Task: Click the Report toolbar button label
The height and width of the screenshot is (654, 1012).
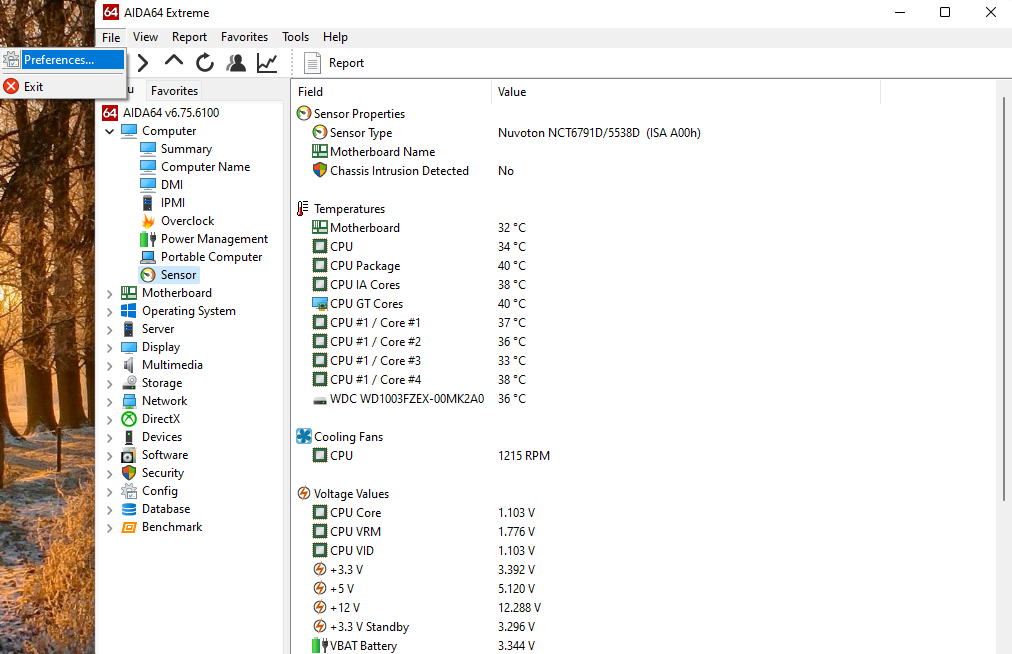Action: pyautogui.click(x=346, y=63)
